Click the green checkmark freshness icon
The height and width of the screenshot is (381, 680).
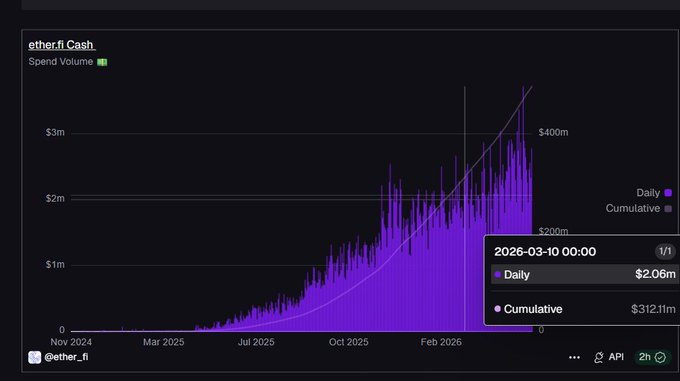660,357
